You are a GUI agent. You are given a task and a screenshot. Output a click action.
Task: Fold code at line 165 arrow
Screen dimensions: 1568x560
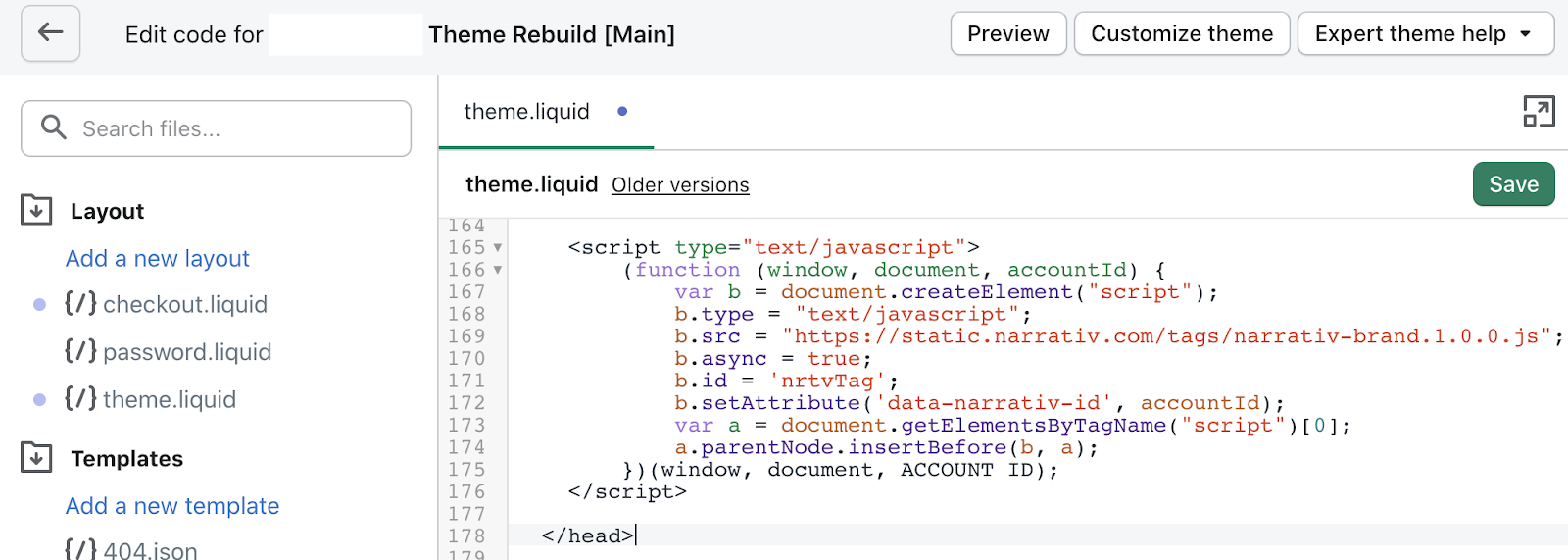tap(498, 248)
